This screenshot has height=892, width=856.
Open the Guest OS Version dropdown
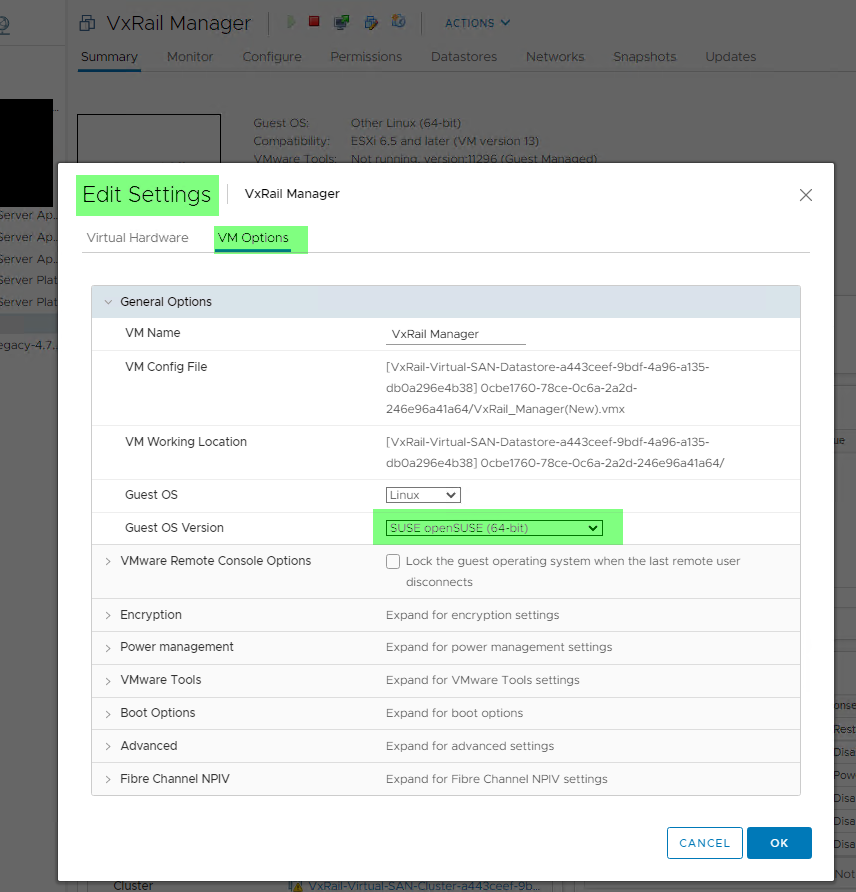coord(494,528)
